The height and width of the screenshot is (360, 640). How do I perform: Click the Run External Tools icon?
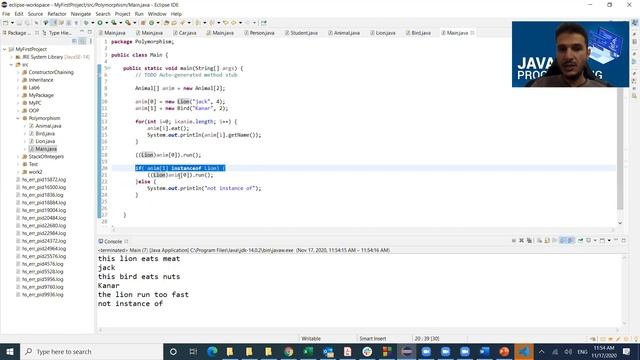[x=128, y=23]
